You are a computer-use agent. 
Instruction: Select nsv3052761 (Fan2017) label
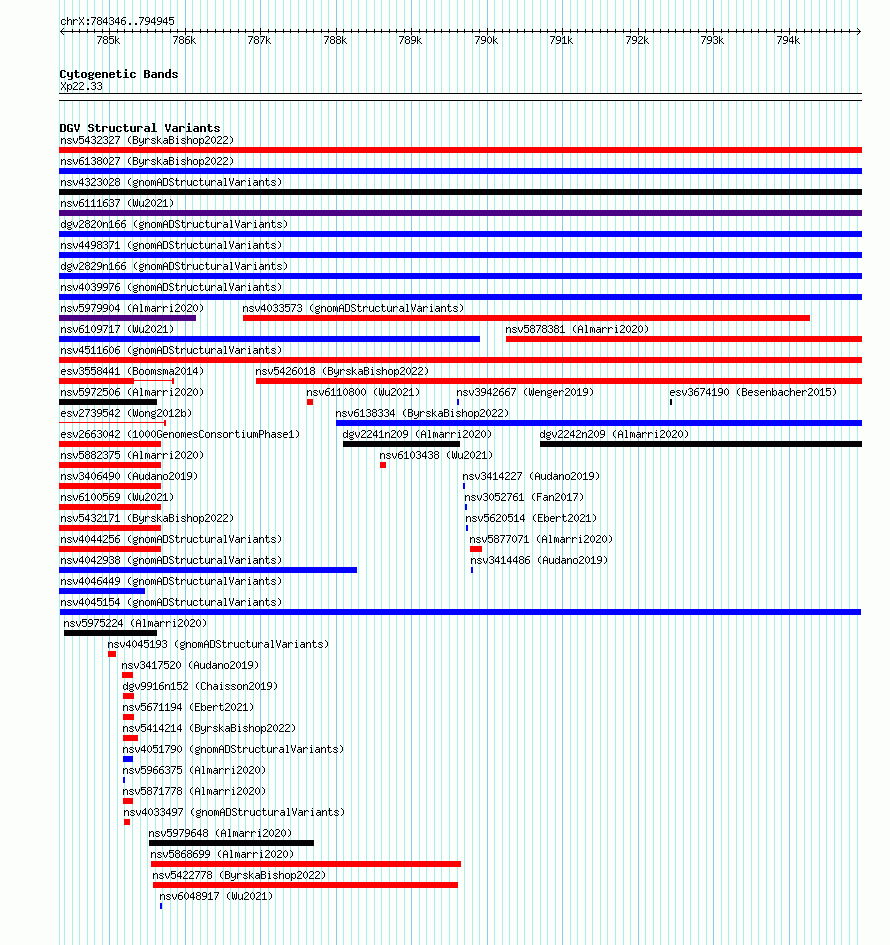(x=524, y=497)
